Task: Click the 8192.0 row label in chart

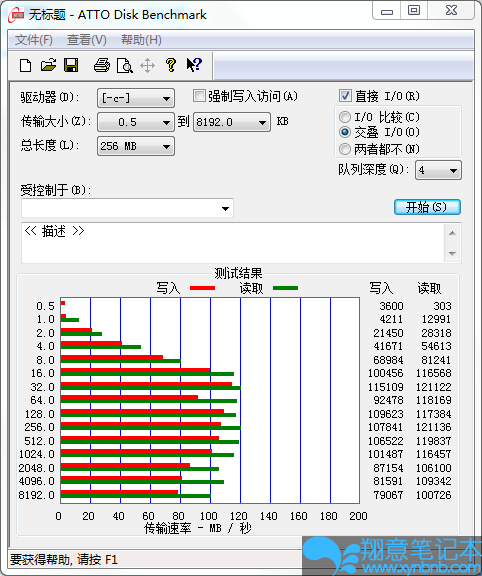Action: coord(36,495)
